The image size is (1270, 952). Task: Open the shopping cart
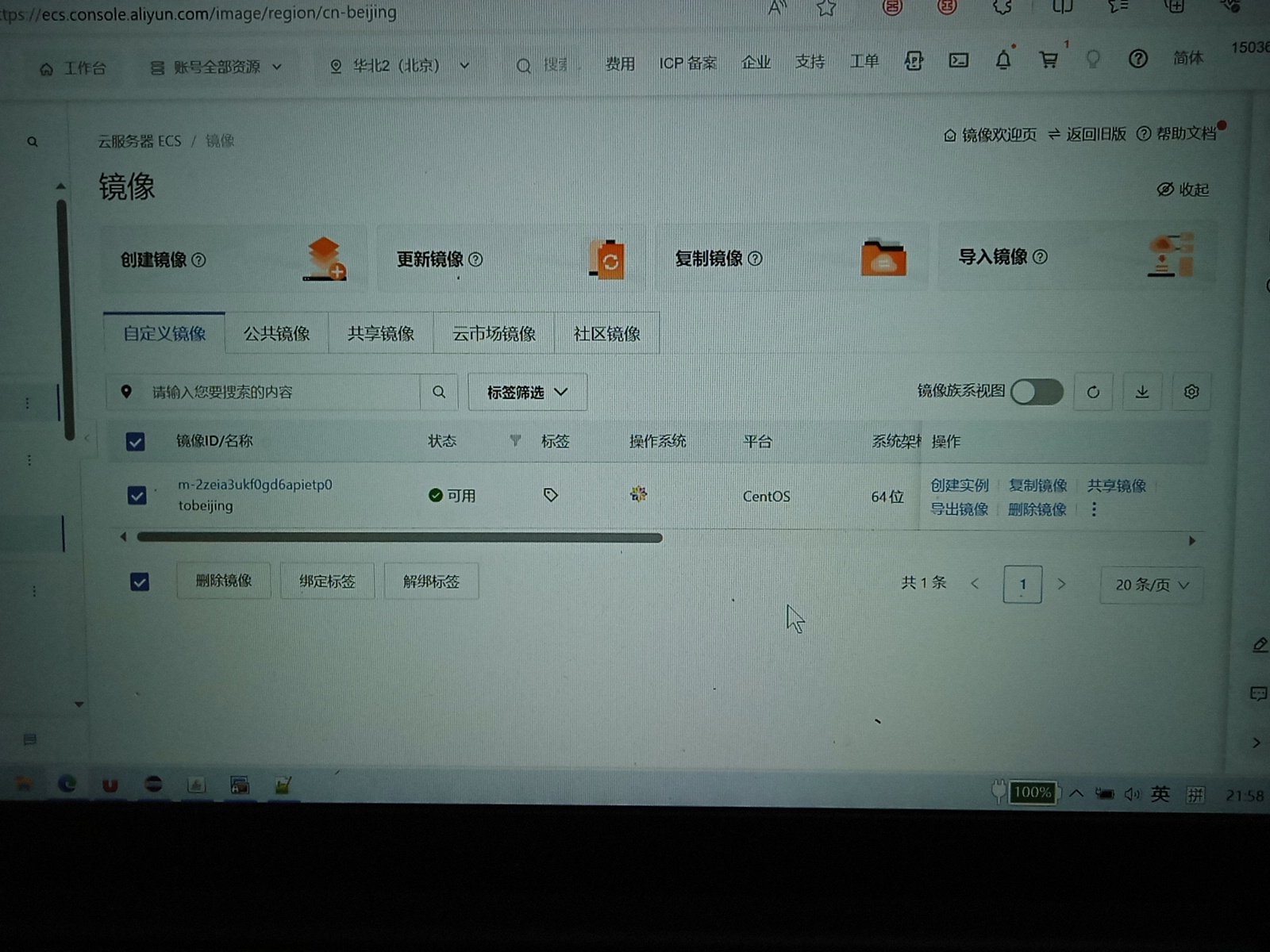pos(1049,59)
